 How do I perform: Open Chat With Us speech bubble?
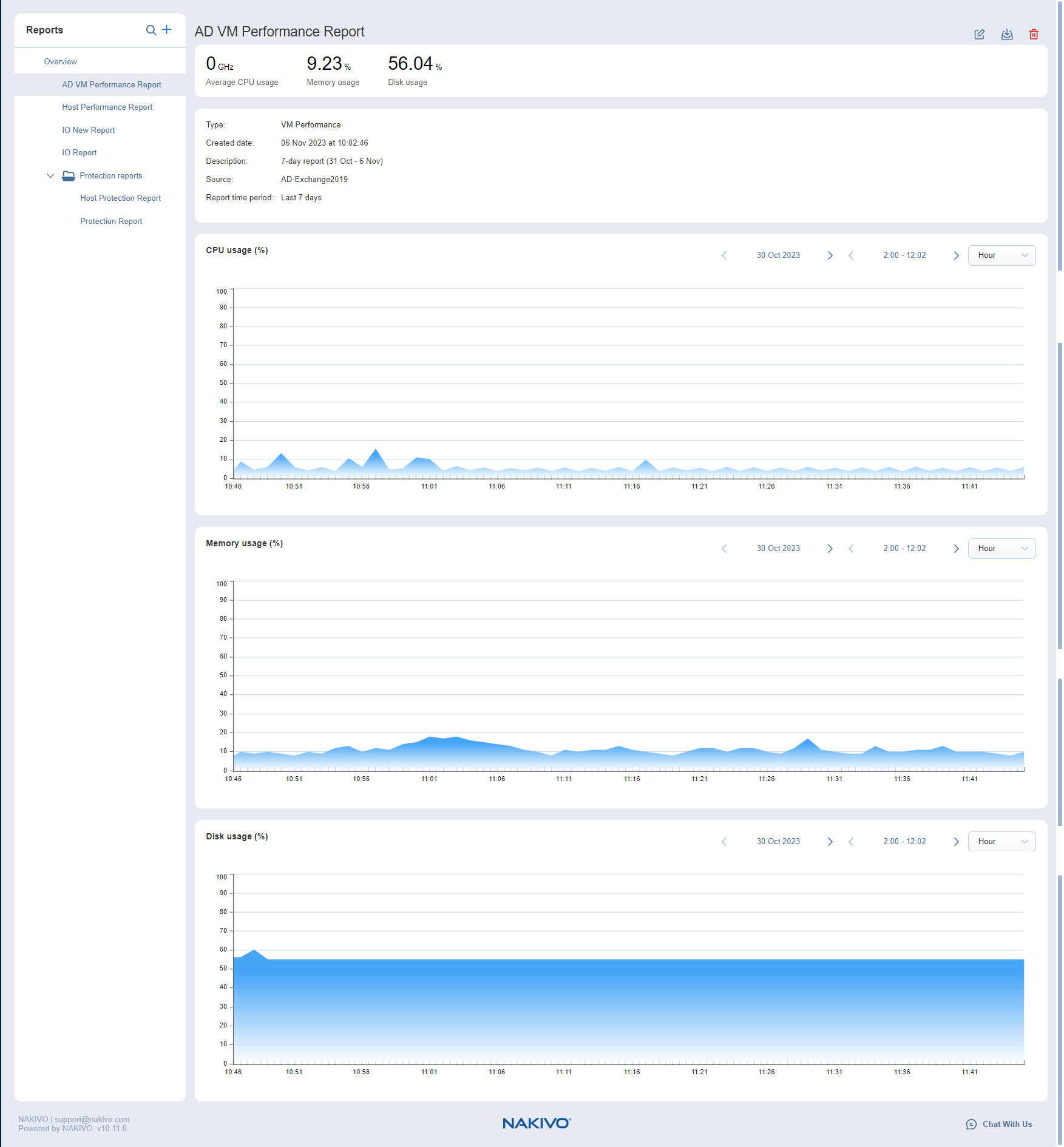(971, 1124)
